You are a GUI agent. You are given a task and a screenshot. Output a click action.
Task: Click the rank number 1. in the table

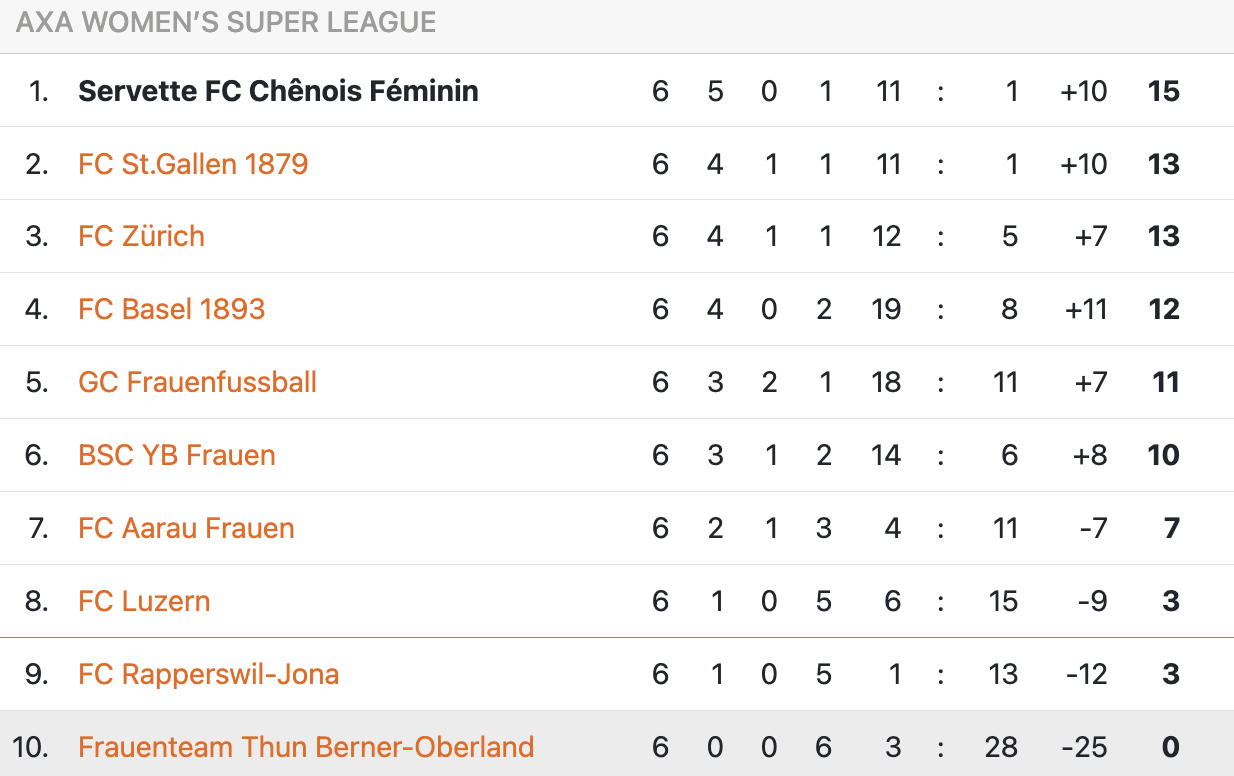point(38,91)
